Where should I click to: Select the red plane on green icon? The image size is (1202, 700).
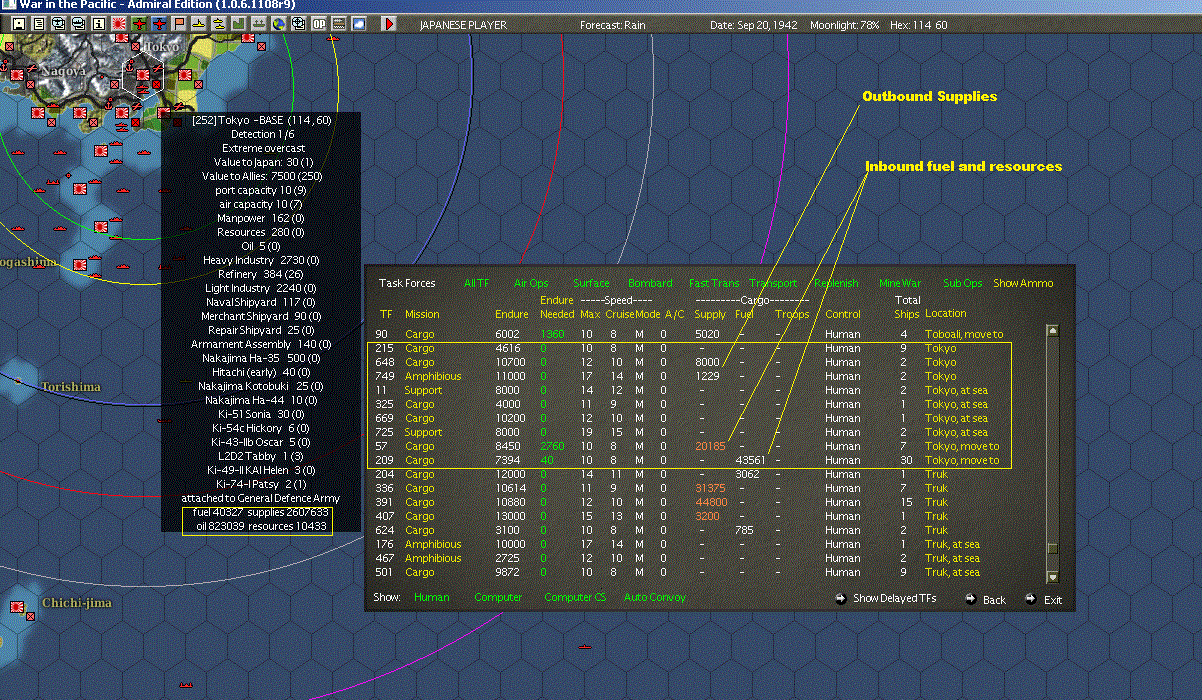138,24
